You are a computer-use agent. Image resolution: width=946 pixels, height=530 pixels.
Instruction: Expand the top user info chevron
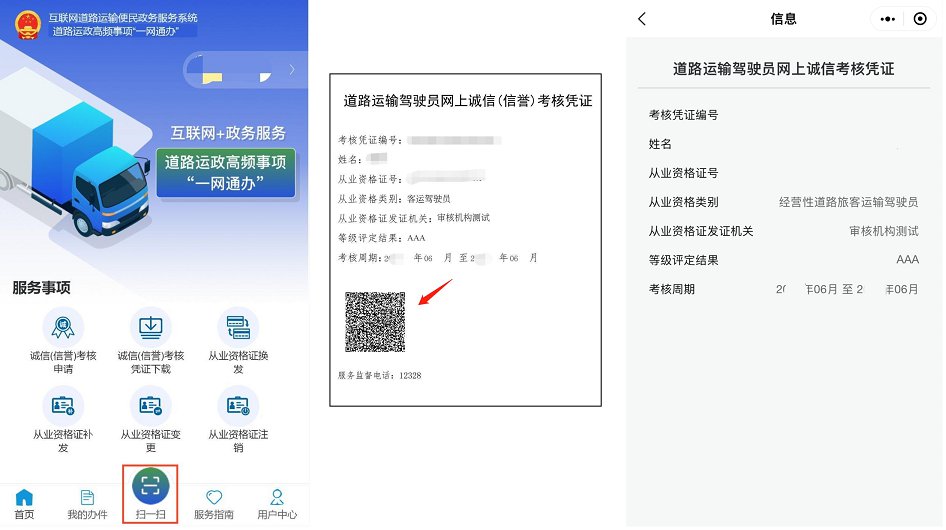click(x=292, y=69)
